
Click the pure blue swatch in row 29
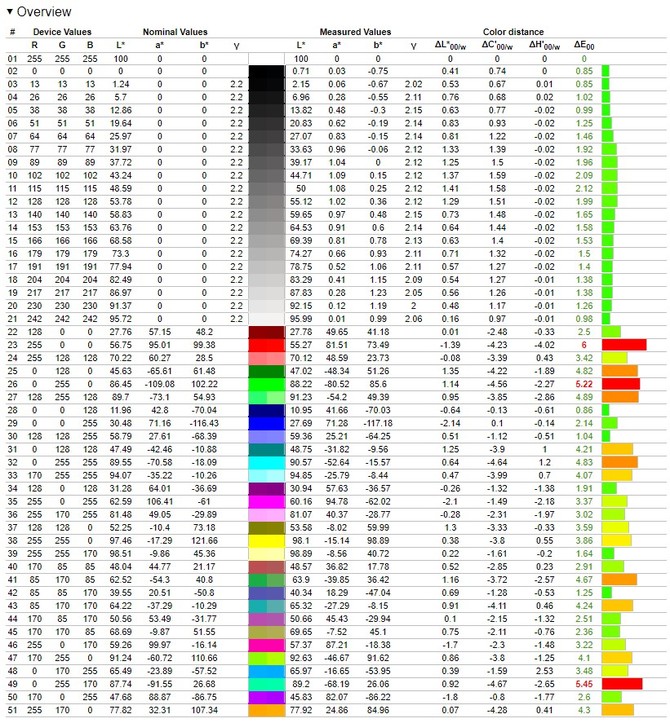pos(267,423)
